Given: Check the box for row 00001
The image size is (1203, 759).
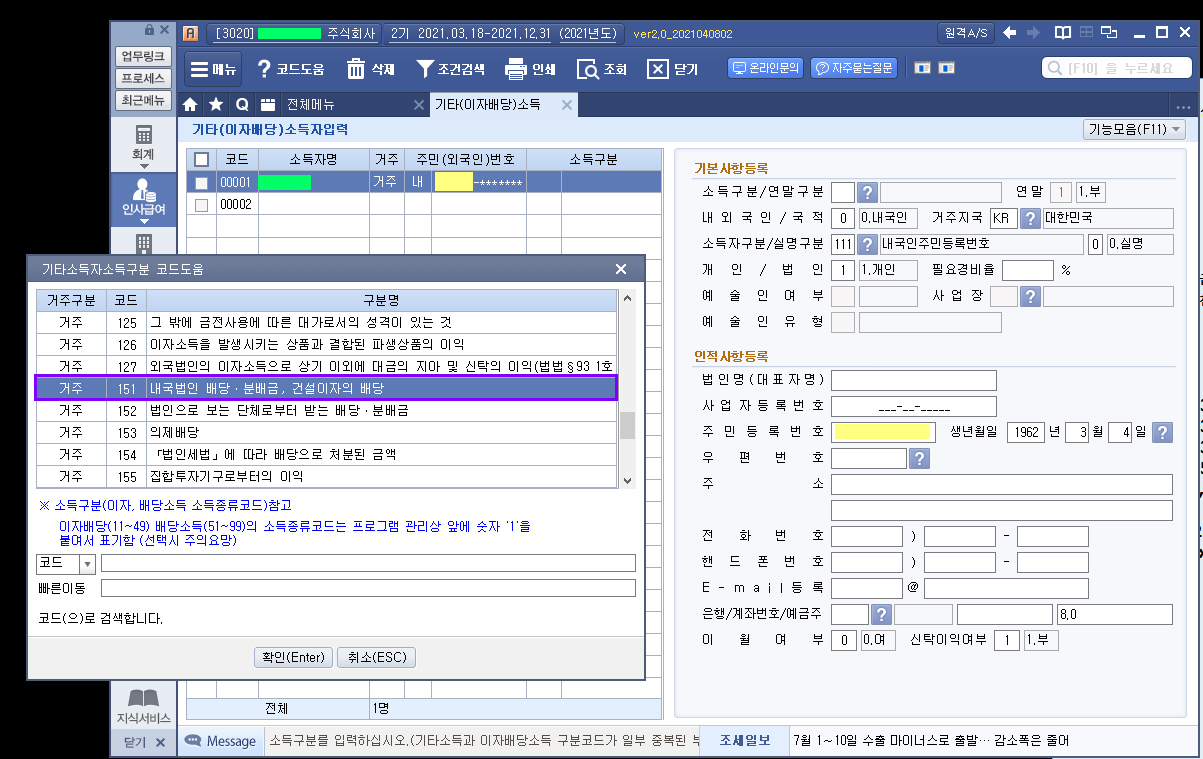Looking at the screenshot, I should (x=202, y=182).
